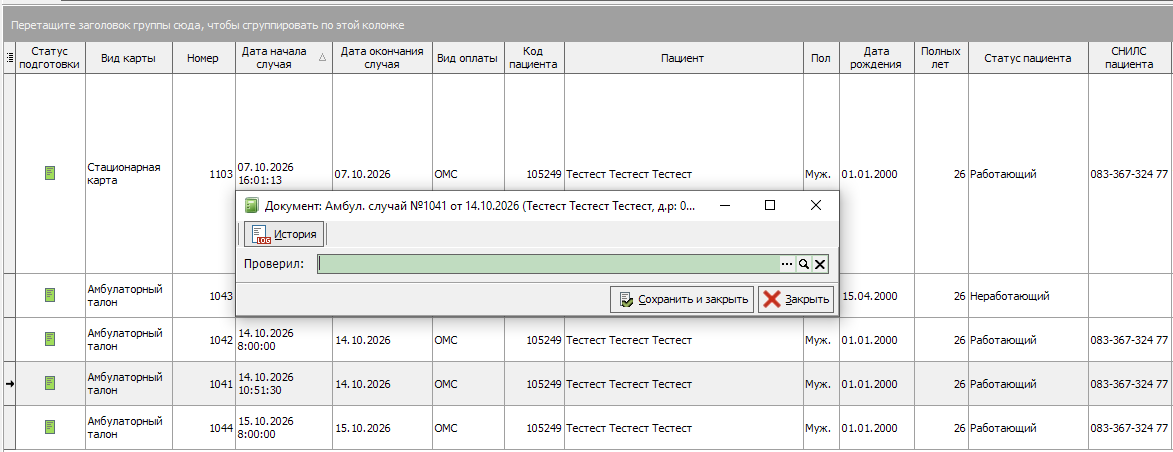Minimize the Документ dialog window
The image size is (1173, 452).
pyautogui.click(x=724, y=205)
